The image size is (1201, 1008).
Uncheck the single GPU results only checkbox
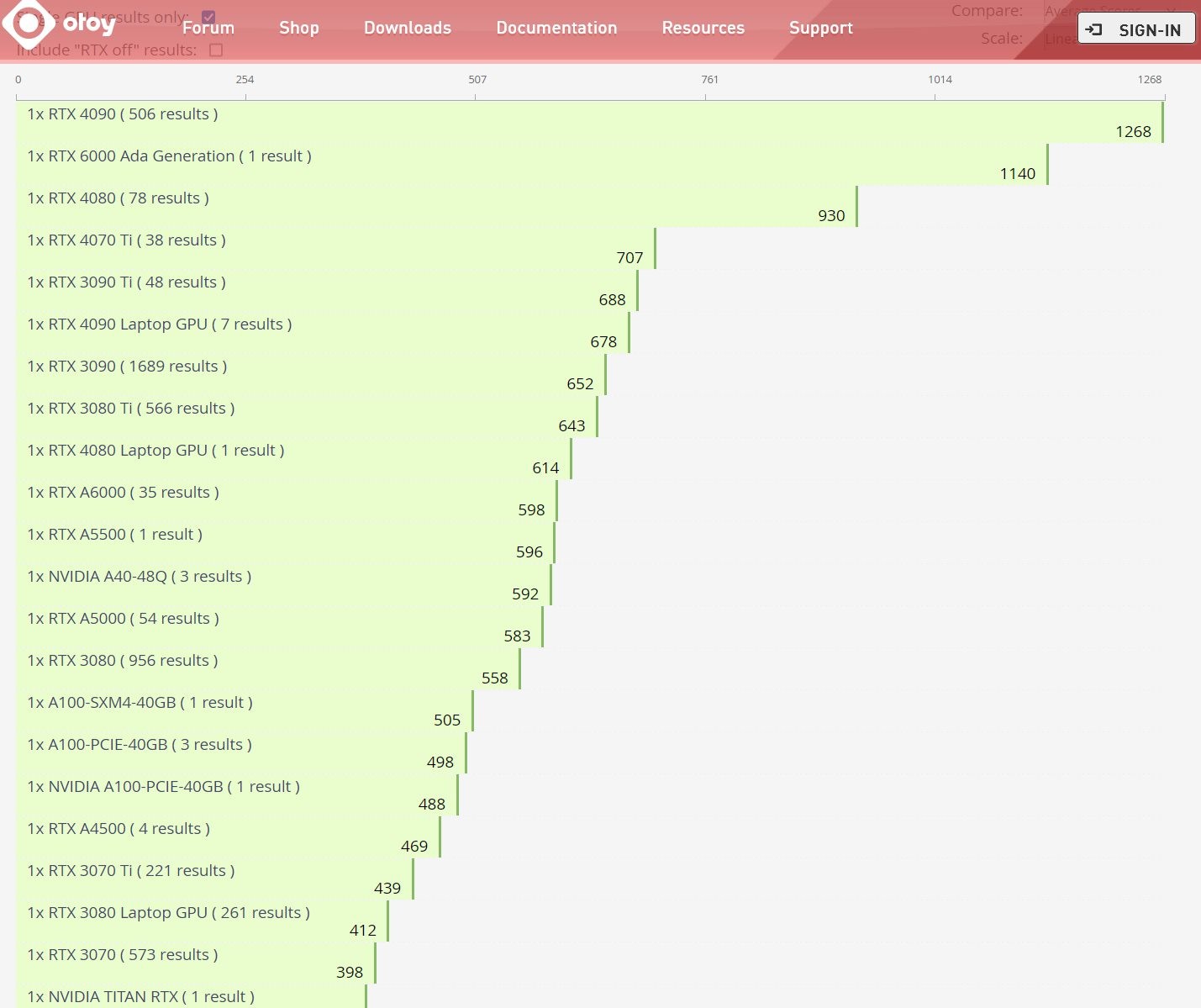208,17
